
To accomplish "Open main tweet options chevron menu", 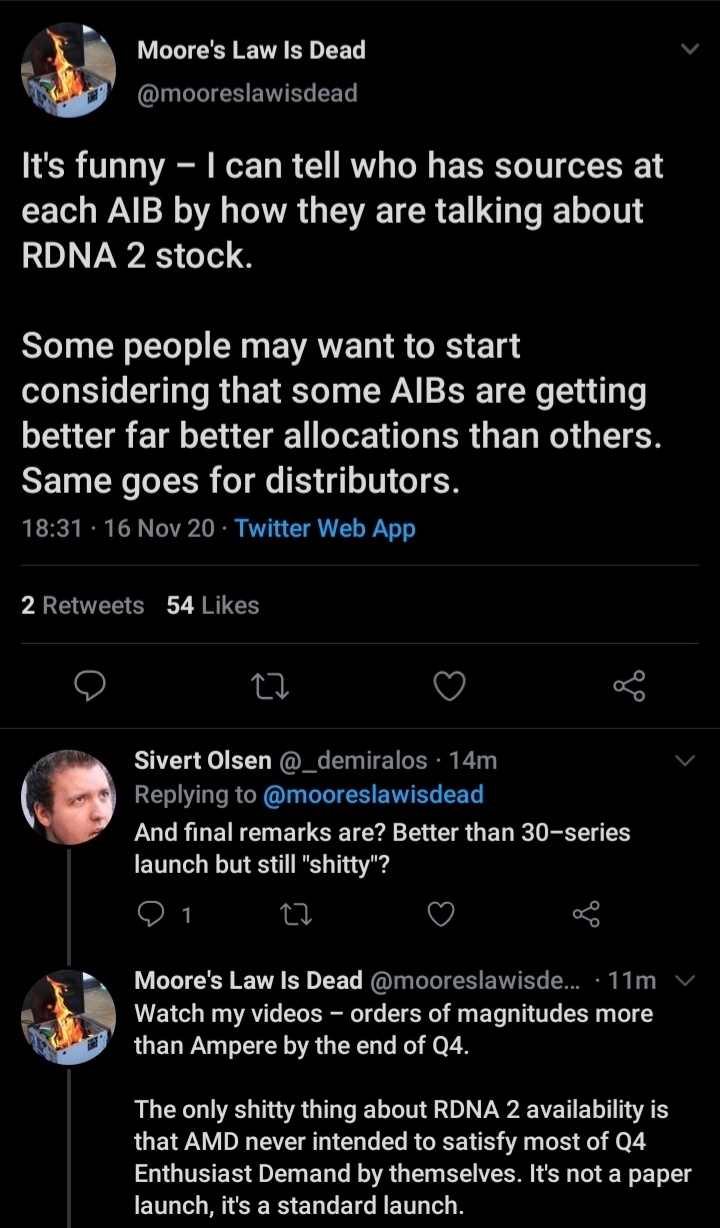I will (689, 49).
